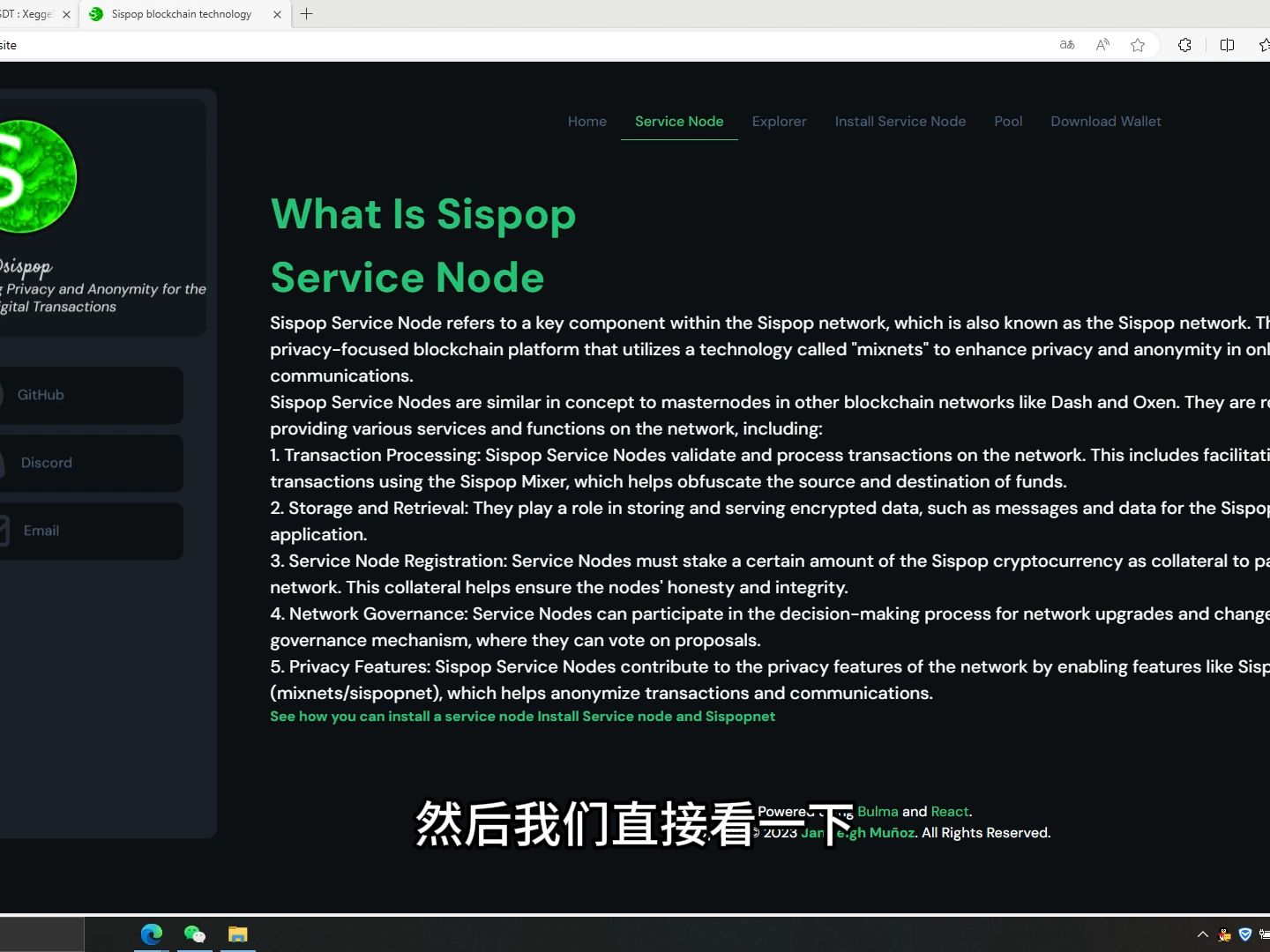Open WeChat from the taskbar
The width and height of the screenshot is (1270, 952).
pos(195,934)
